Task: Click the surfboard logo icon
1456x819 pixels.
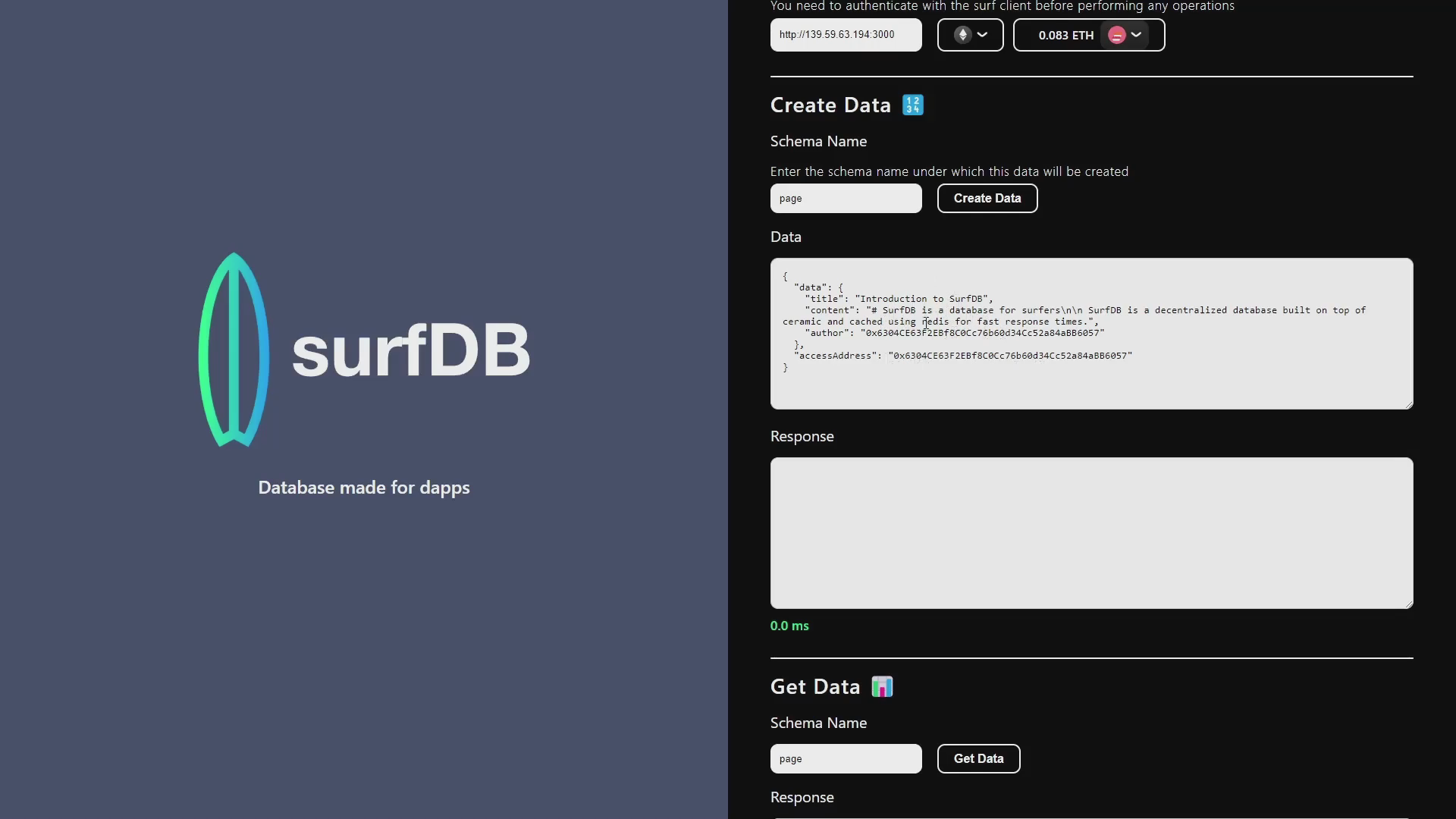Action: 234,350
